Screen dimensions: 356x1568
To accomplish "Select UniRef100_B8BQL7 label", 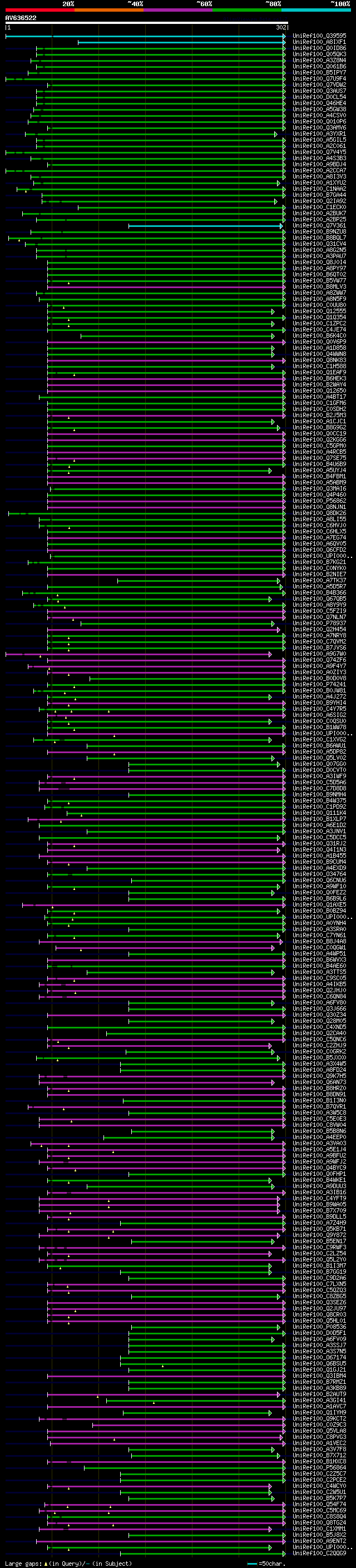I will tap(319, 238).
